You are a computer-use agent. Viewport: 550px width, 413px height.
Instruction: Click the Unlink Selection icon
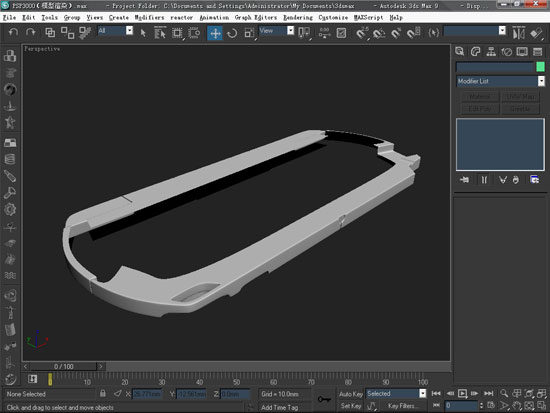click(x=67, y=33)
